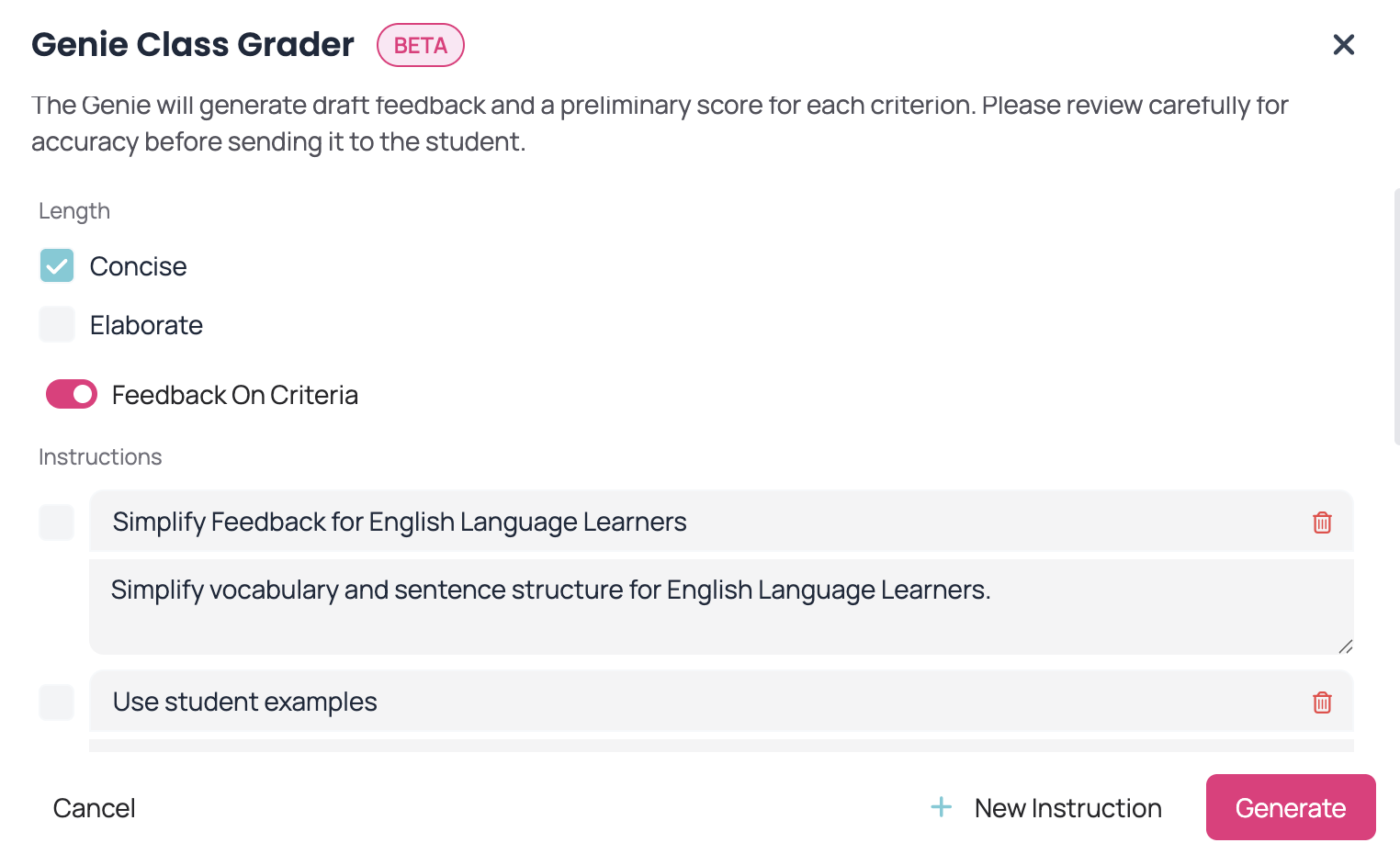
Task: Tick the checkbox beside Use student examples
Action: pyautogui.click(x=57, y=702)
